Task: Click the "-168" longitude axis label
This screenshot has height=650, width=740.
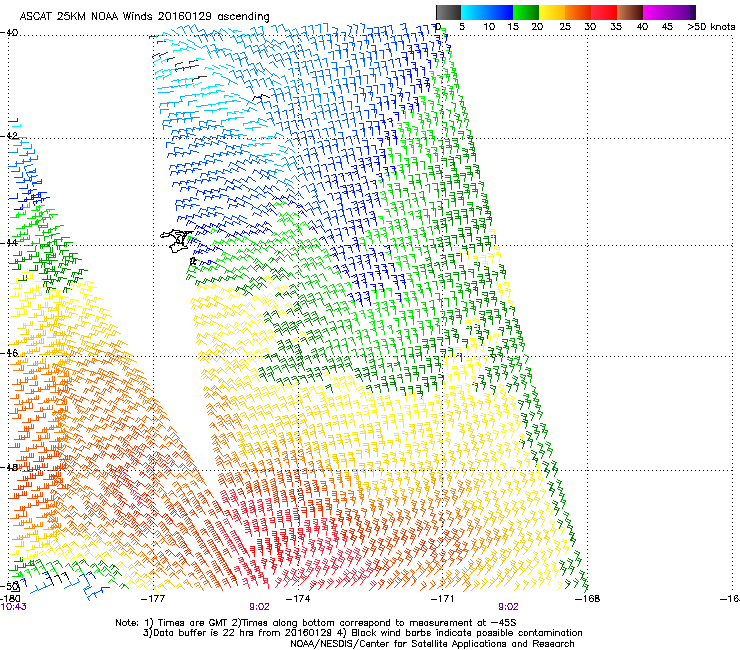Action: point(588,599)
